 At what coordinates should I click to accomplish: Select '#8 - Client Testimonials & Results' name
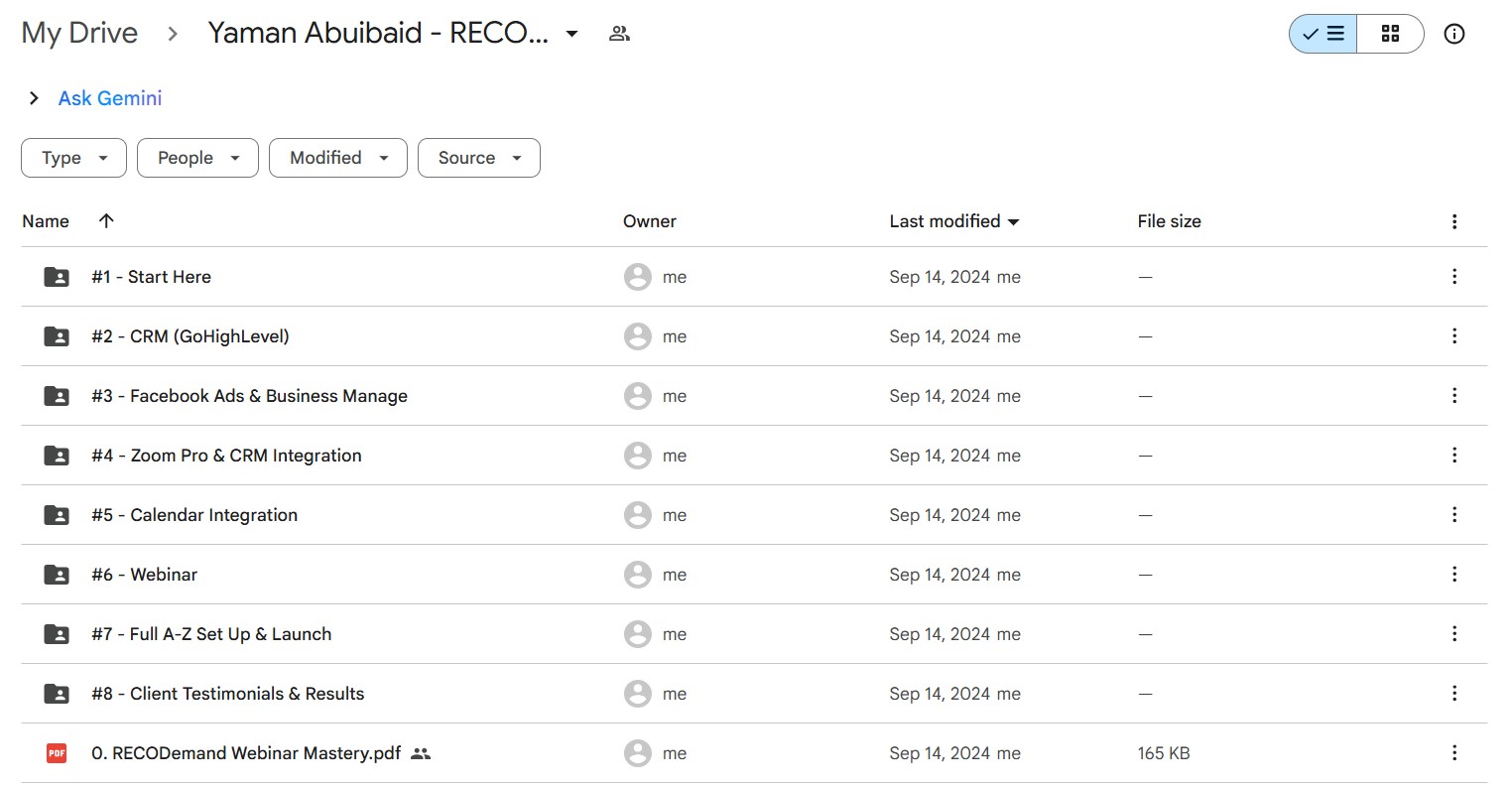tap(227, 694)
